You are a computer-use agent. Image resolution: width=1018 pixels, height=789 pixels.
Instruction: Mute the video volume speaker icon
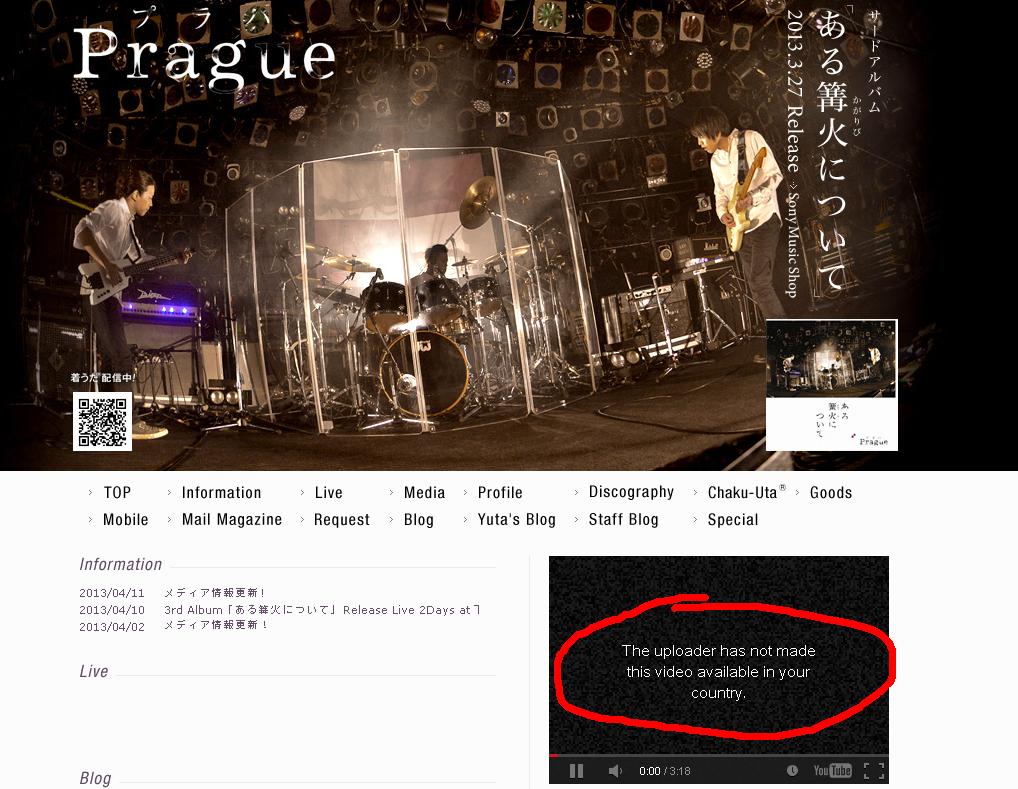click(x=615, y=771)
